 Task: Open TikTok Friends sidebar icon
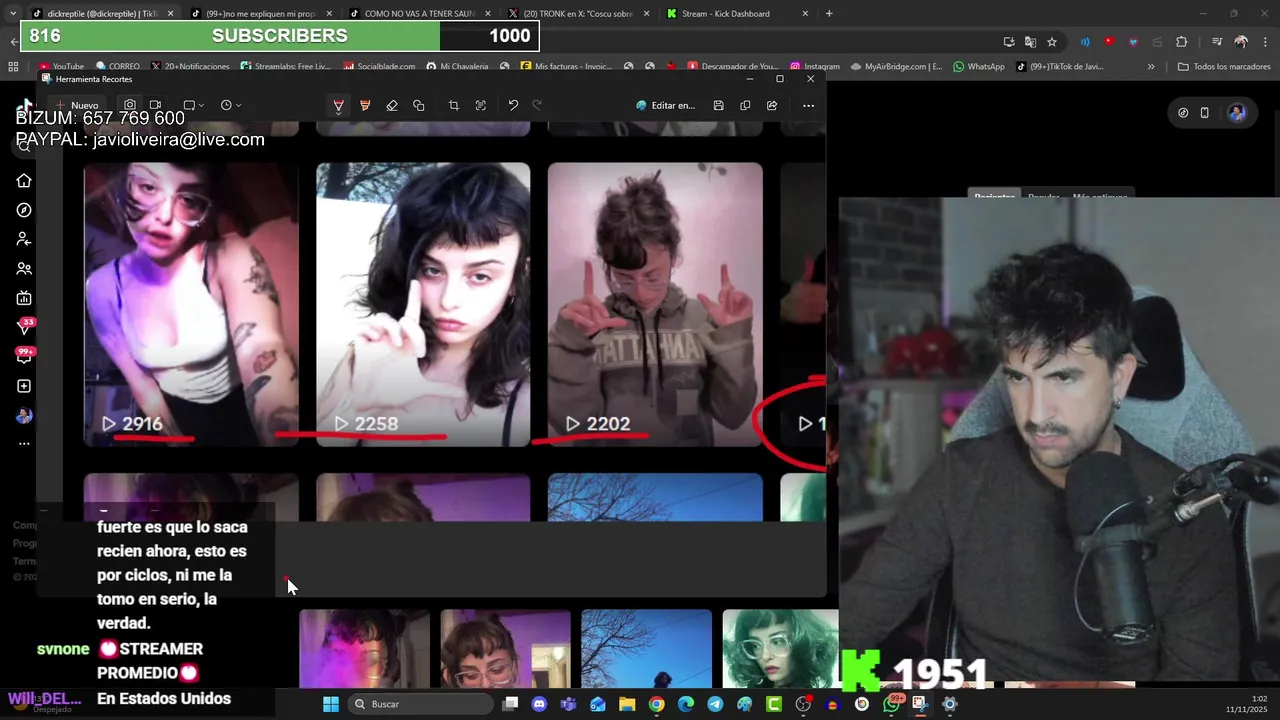tap(24, 269)
